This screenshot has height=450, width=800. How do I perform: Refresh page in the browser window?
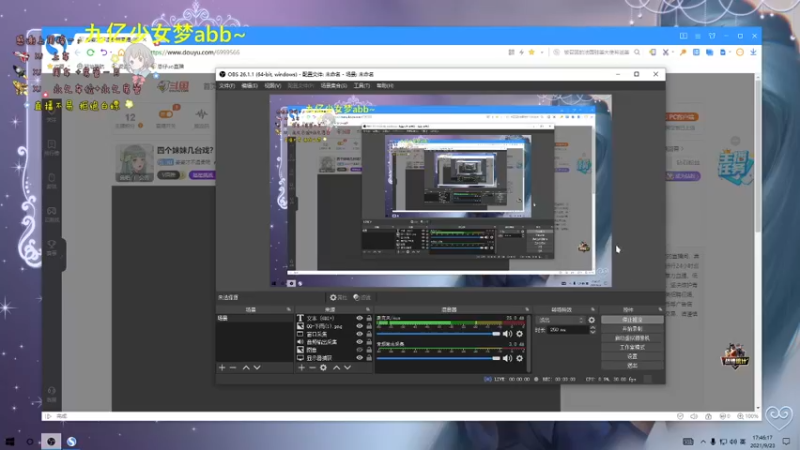90,53
